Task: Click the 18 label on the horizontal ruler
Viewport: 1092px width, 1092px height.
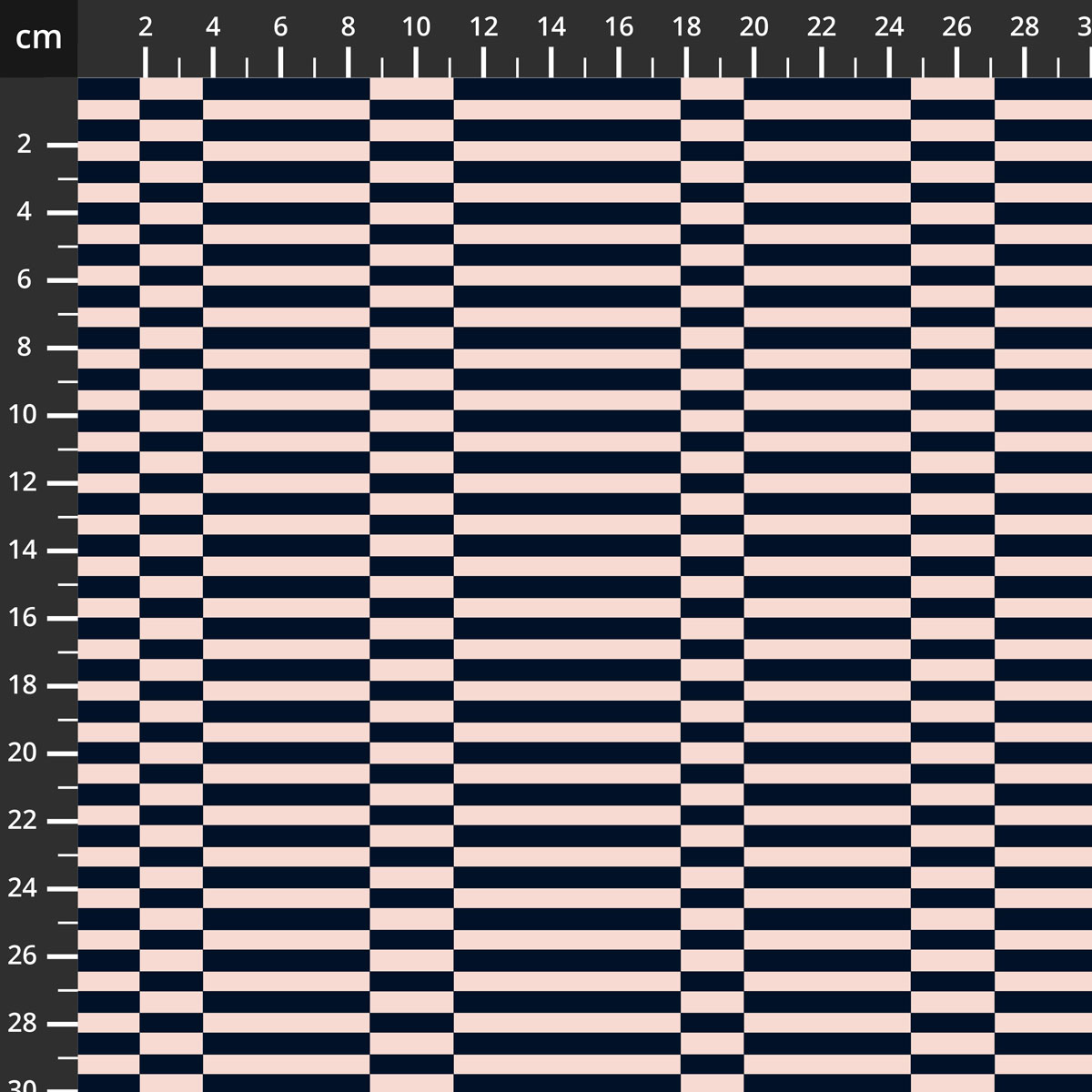Action: 686,28
